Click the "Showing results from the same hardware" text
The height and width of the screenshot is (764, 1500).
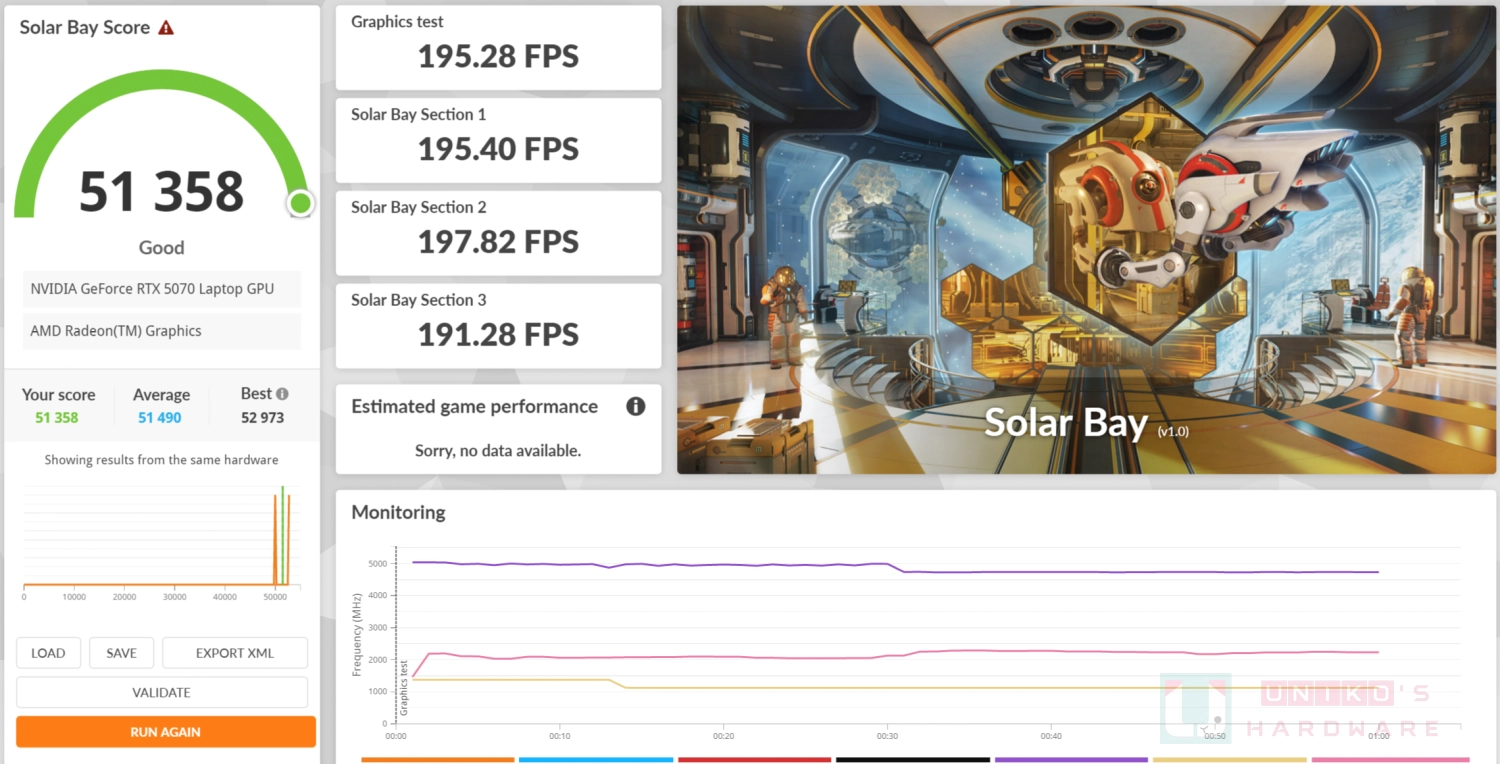tap(162, 460)
